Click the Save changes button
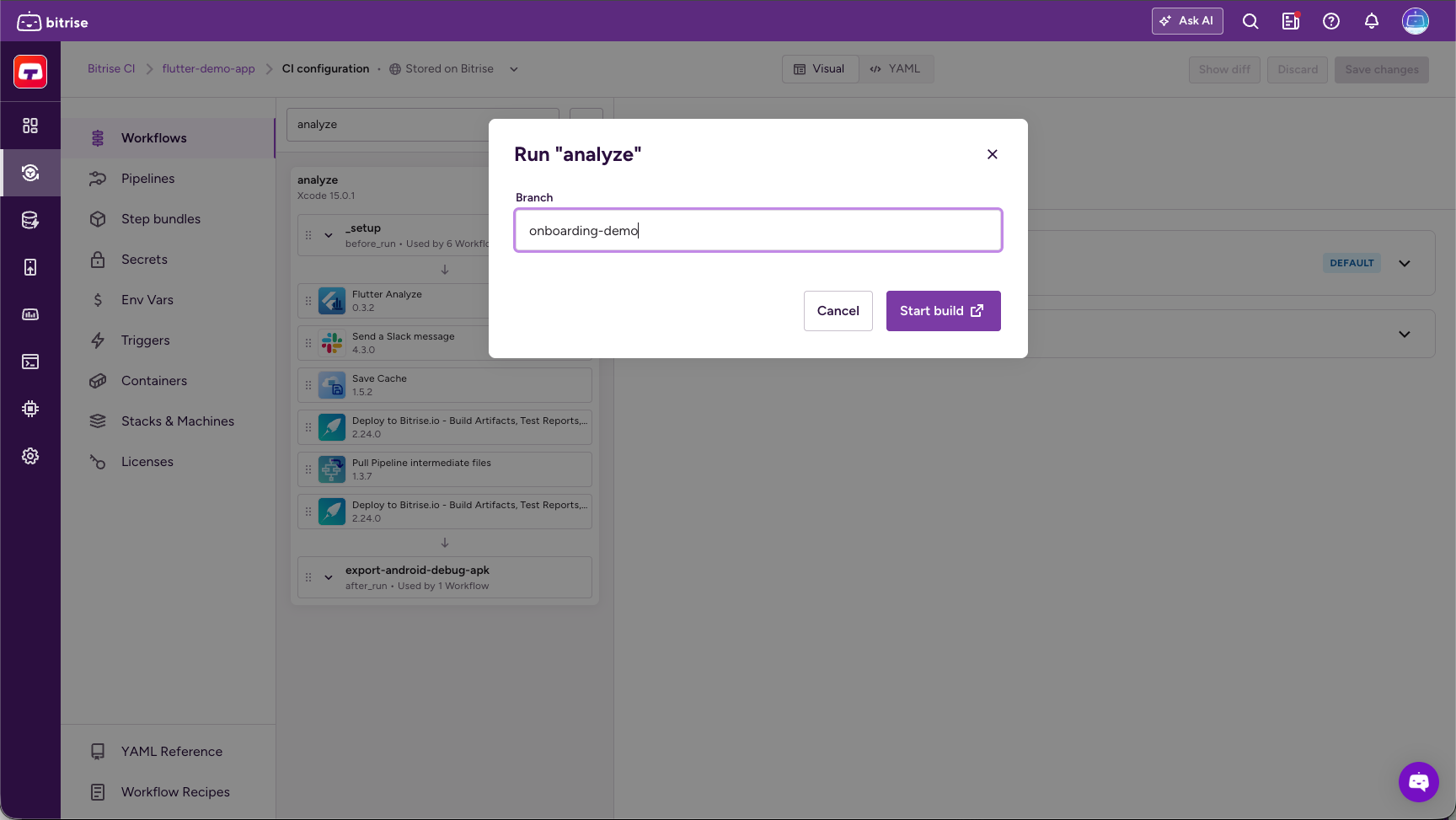 pos(1382,70)
